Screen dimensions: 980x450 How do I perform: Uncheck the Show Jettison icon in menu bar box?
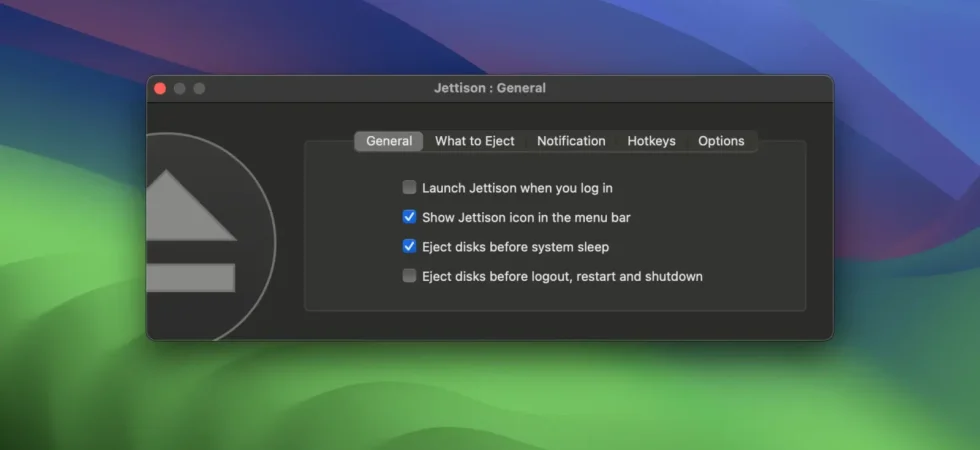[409, 217]
